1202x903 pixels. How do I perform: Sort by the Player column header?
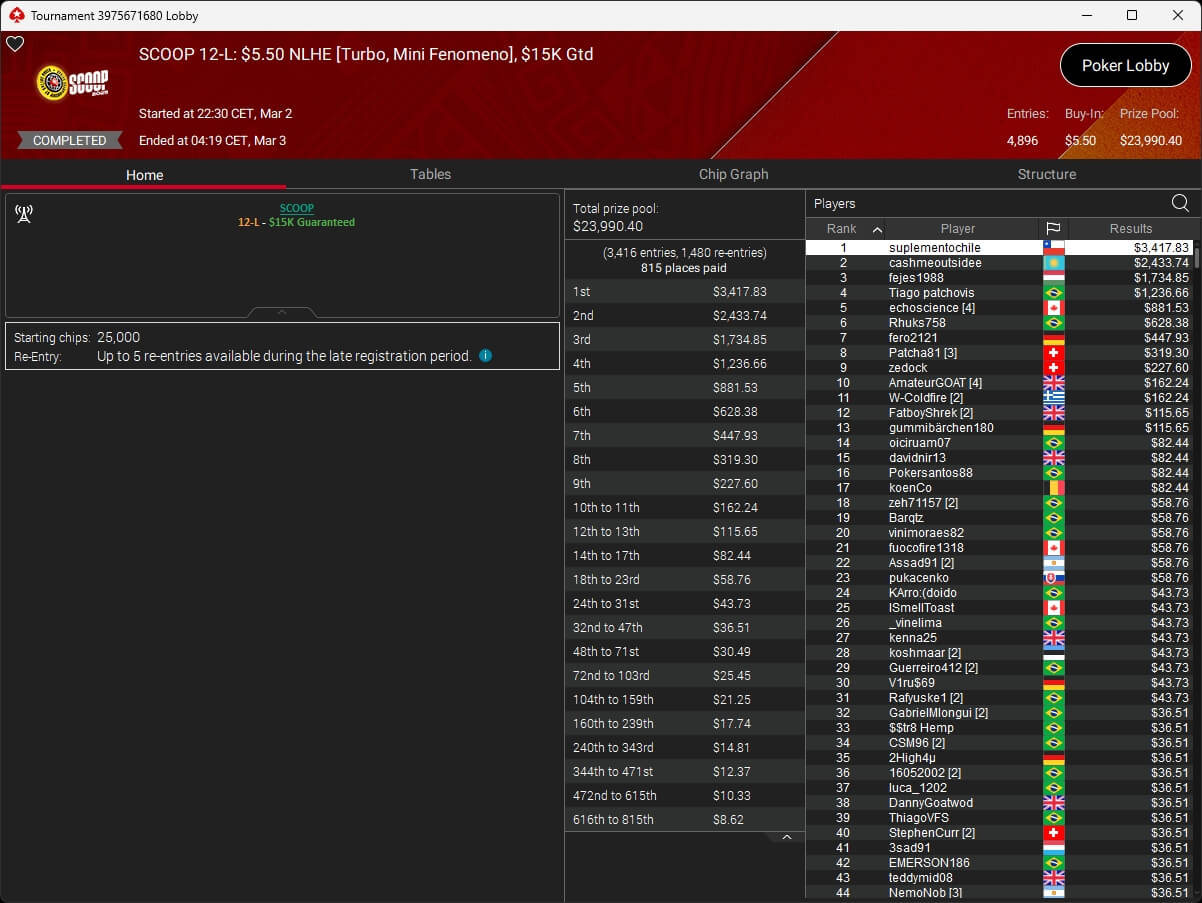(957, 229)
